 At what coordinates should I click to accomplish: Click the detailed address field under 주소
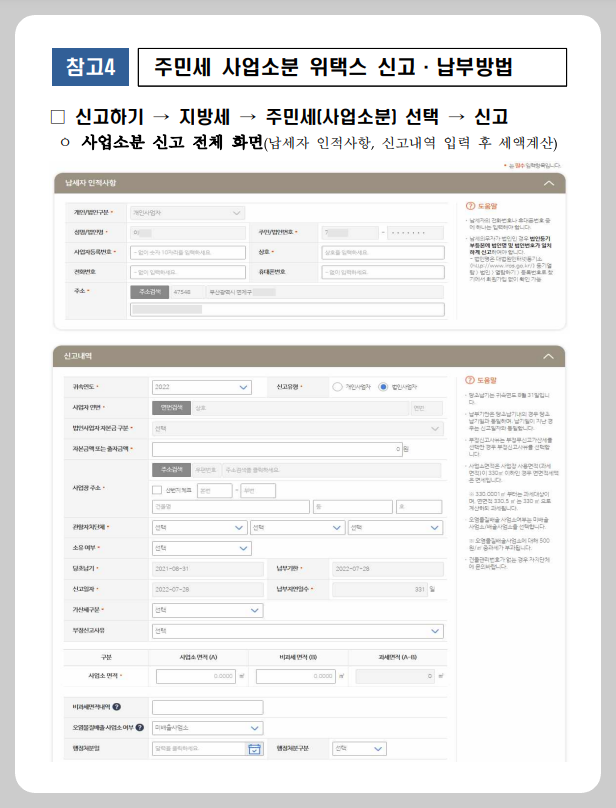click(x=287, y=309)
